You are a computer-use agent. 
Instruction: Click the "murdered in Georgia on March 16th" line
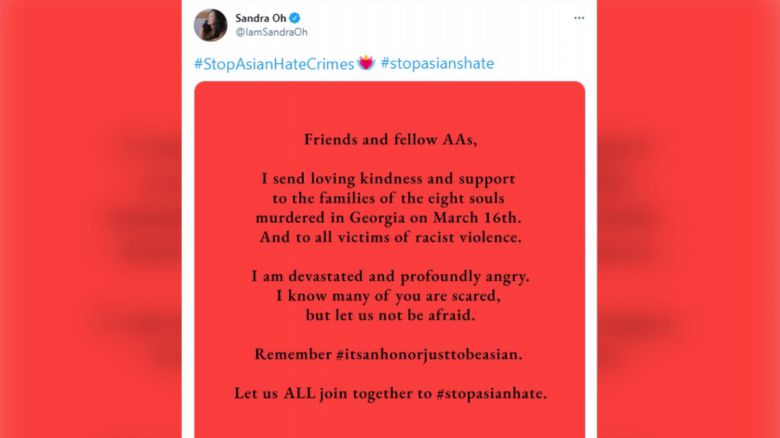(x=390, y=218)
